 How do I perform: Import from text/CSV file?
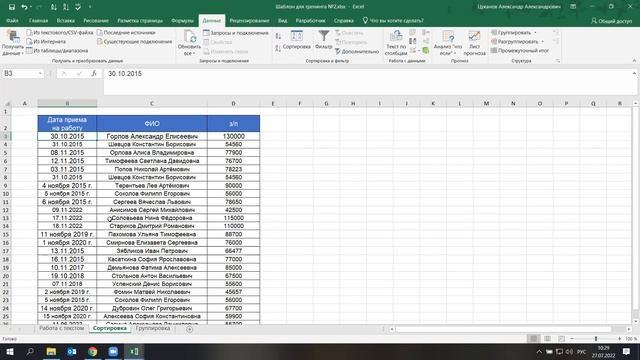pyautogui.click(x=60, y=32)
